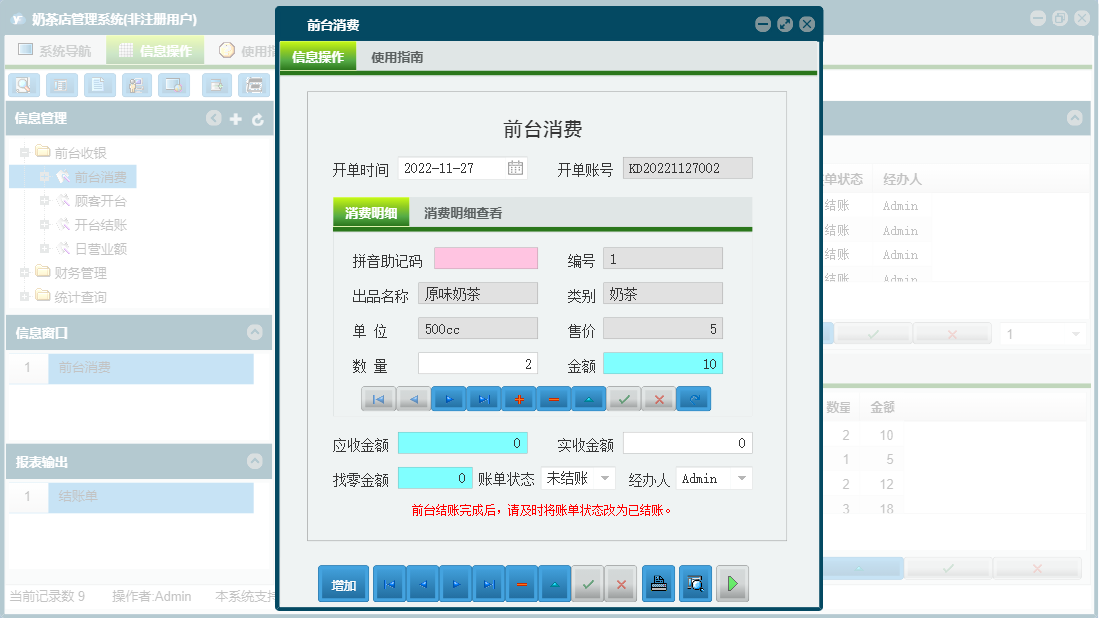Jump to first record using the |< navigation icon

(x=377, y=399)
